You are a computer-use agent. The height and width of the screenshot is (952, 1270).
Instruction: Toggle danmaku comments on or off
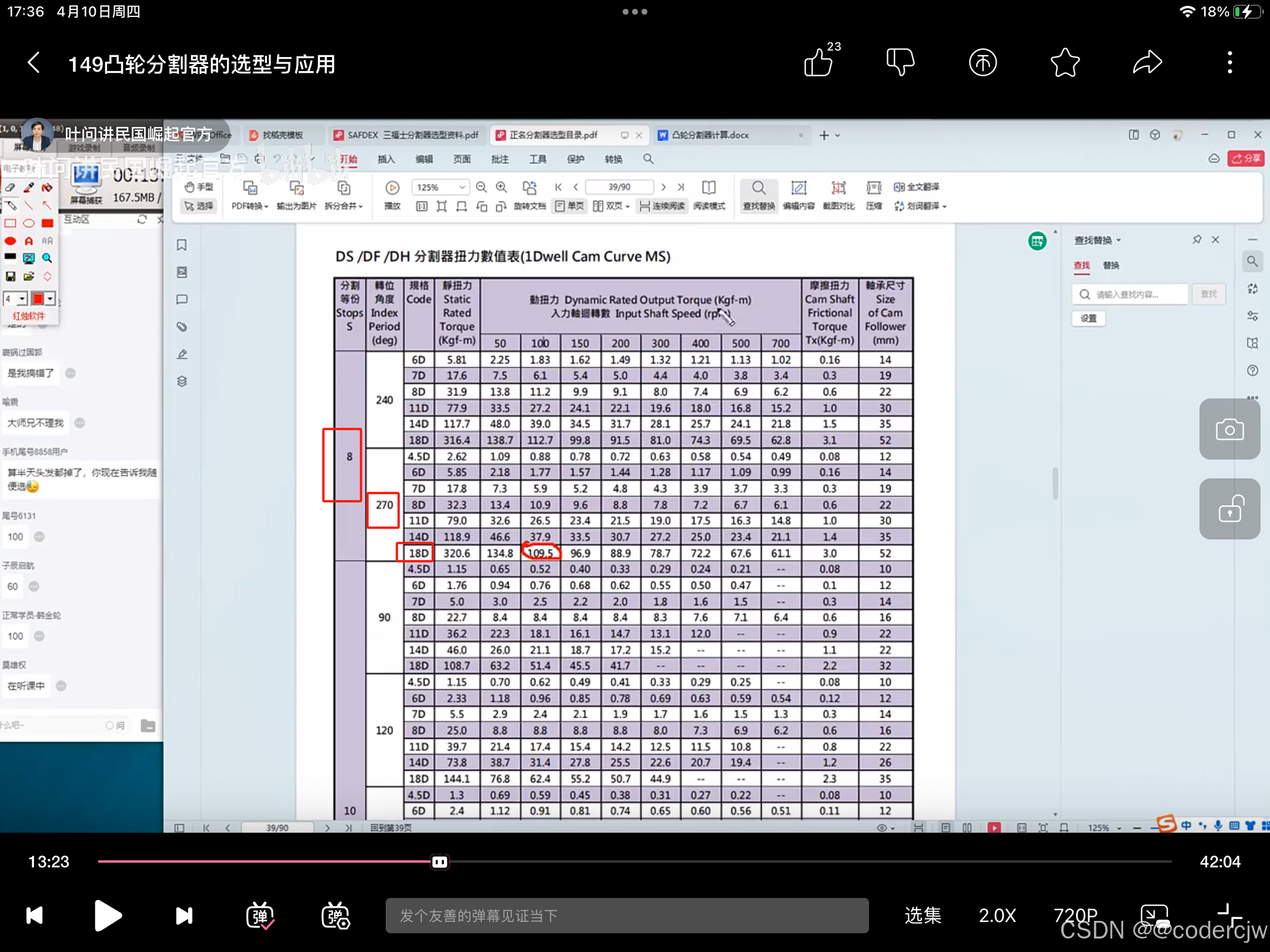(x=260, y=916)
